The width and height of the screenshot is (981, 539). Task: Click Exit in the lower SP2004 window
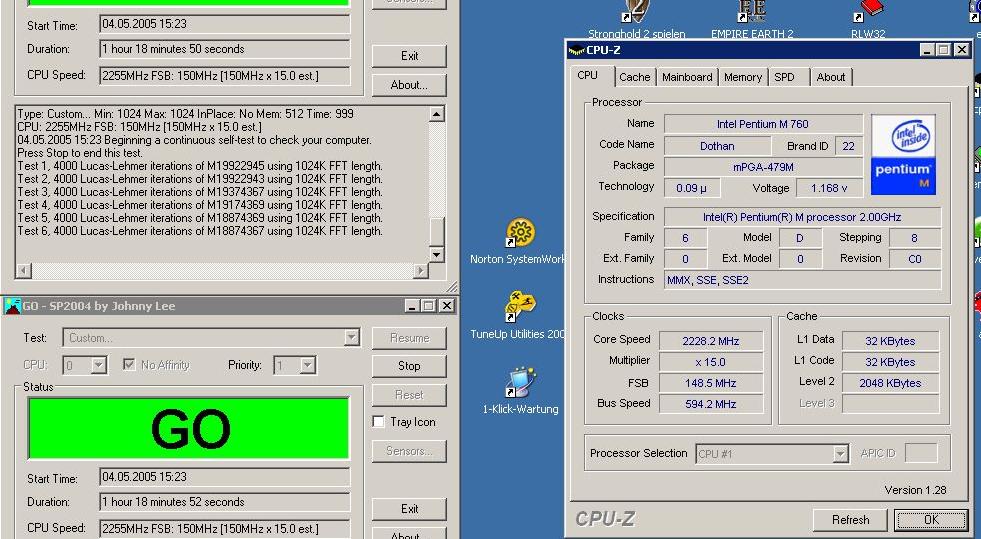[x=409, y=509]
